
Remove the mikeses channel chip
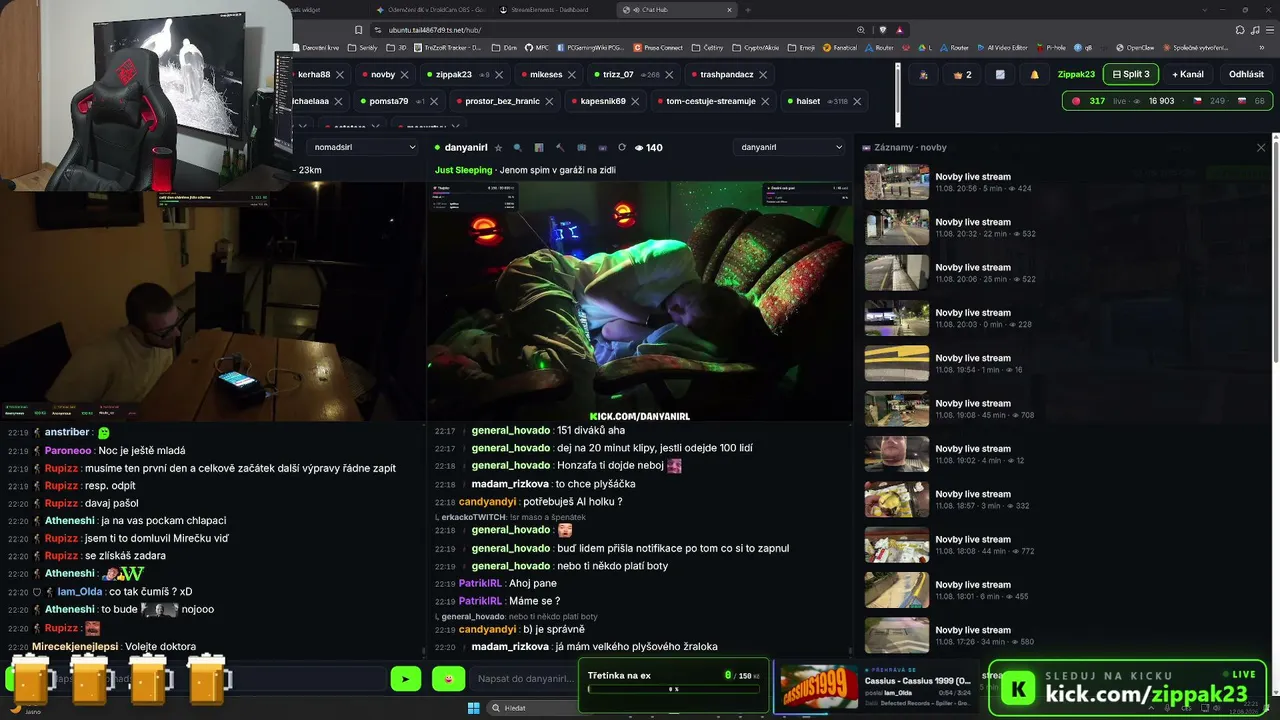point(572,74)
